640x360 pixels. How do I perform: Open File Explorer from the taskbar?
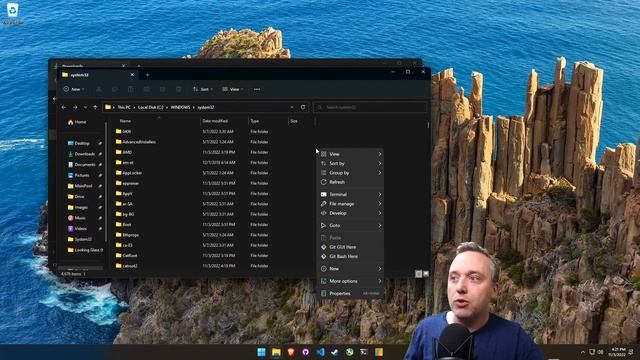point(276,352)
